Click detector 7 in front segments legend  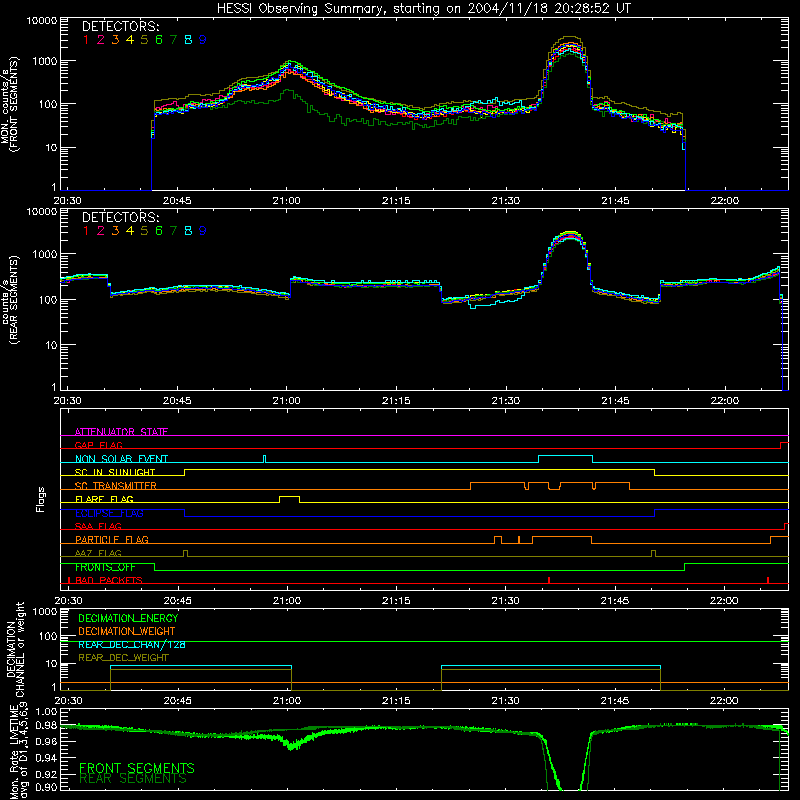click(173, 40)
